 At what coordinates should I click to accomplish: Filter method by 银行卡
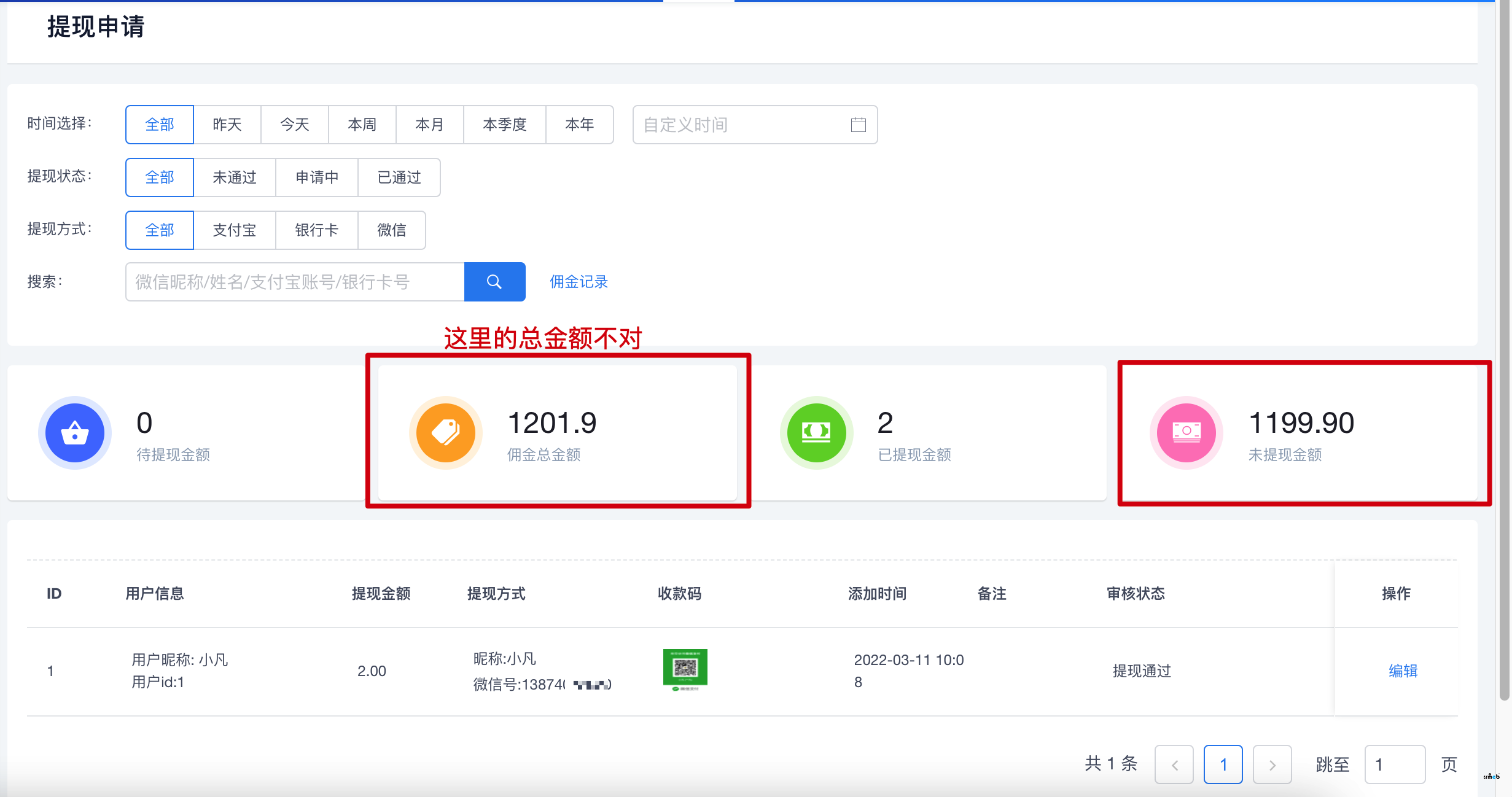click(317, 230)
